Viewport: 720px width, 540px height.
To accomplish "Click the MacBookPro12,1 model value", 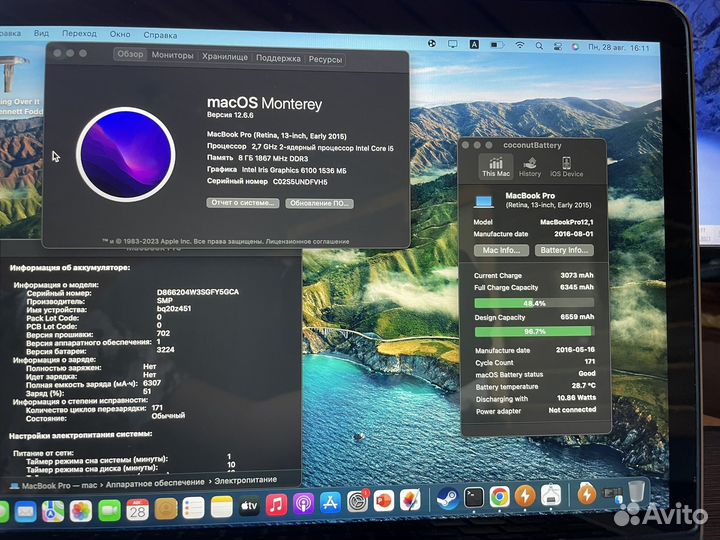I will point(567,222).
